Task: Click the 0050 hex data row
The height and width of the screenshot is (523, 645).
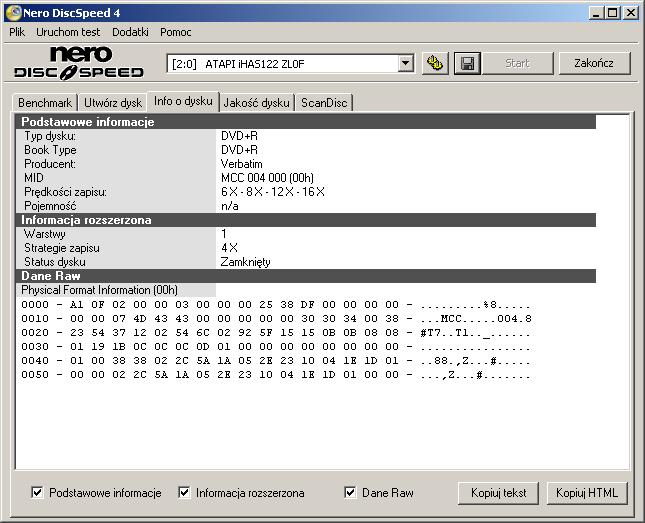Action: (x=276, y=375)
